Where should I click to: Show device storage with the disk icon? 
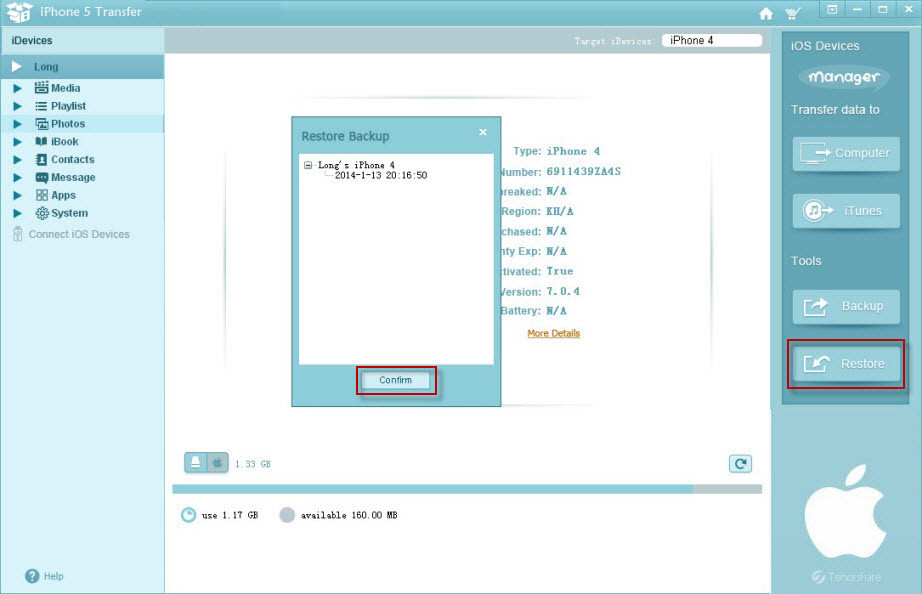pos(196,463)
